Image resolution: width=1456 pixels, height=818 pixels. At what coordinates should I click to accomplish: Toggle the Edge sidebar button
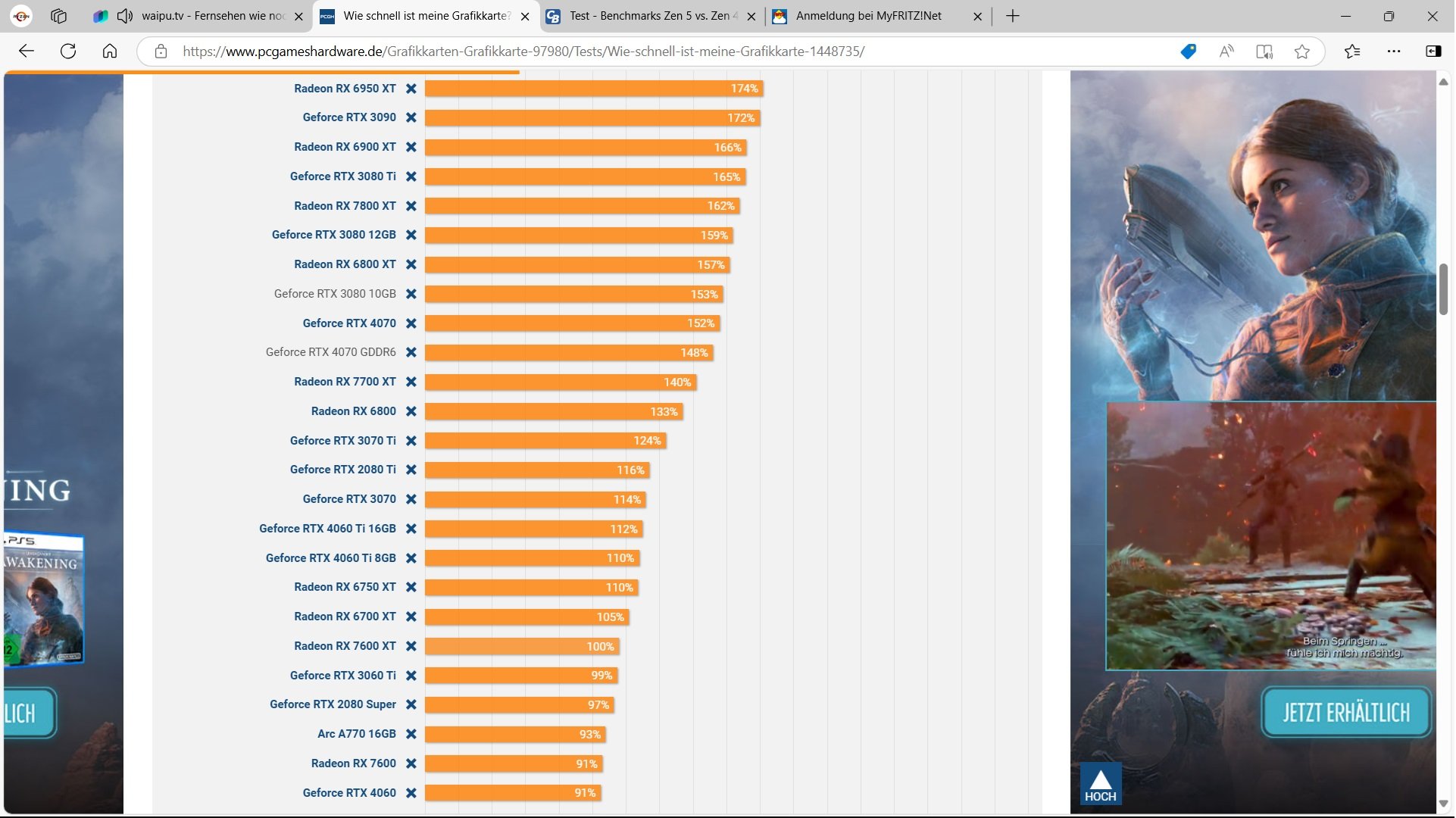[x=1433, y=52]
